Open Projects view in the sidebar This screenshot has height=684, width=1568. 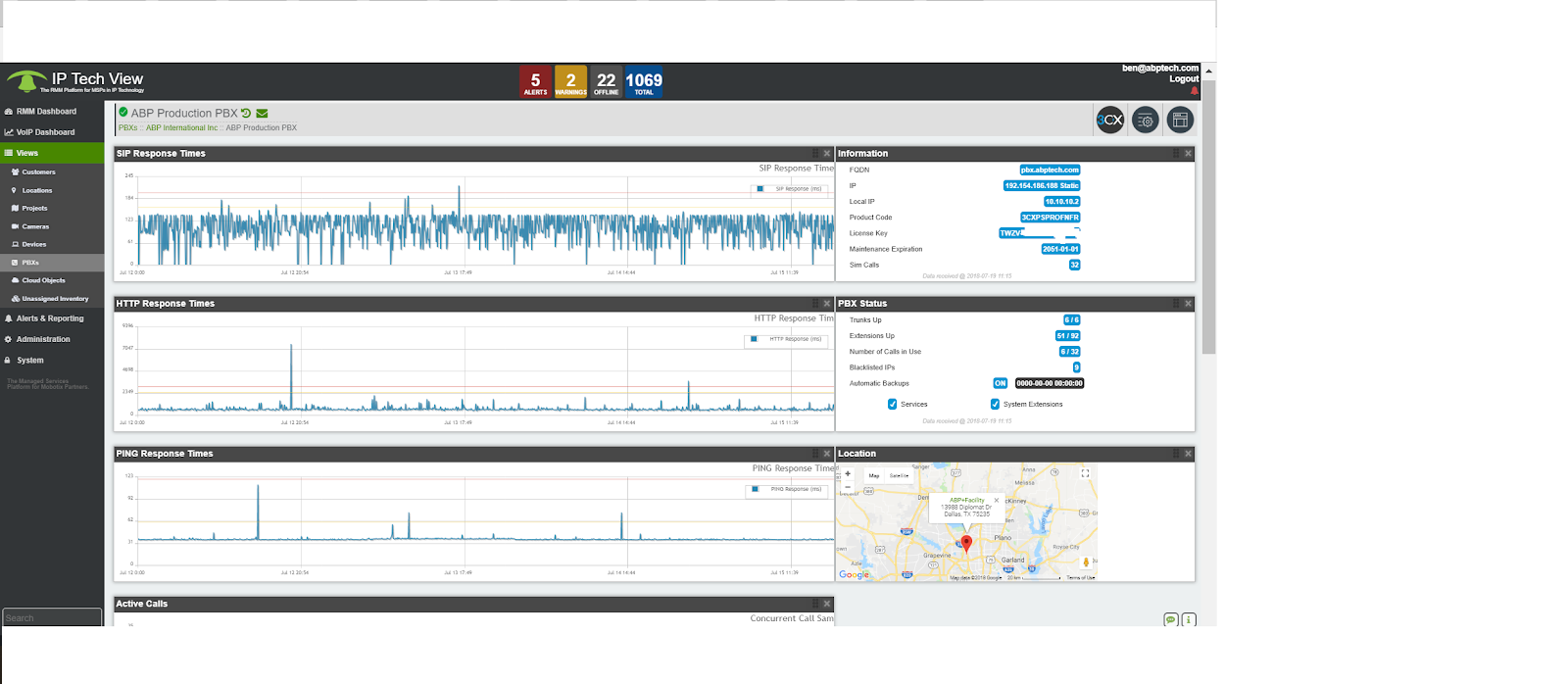click(52, 208)
